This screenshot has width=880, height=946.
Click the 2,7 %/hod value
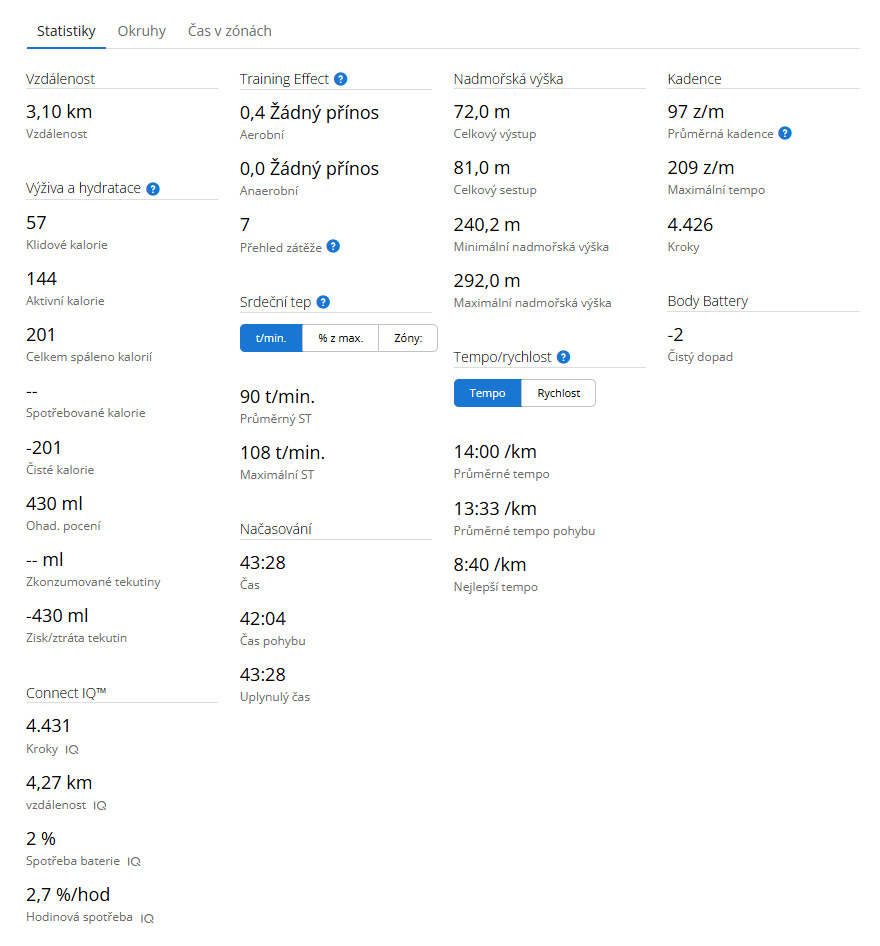[68, 895]
